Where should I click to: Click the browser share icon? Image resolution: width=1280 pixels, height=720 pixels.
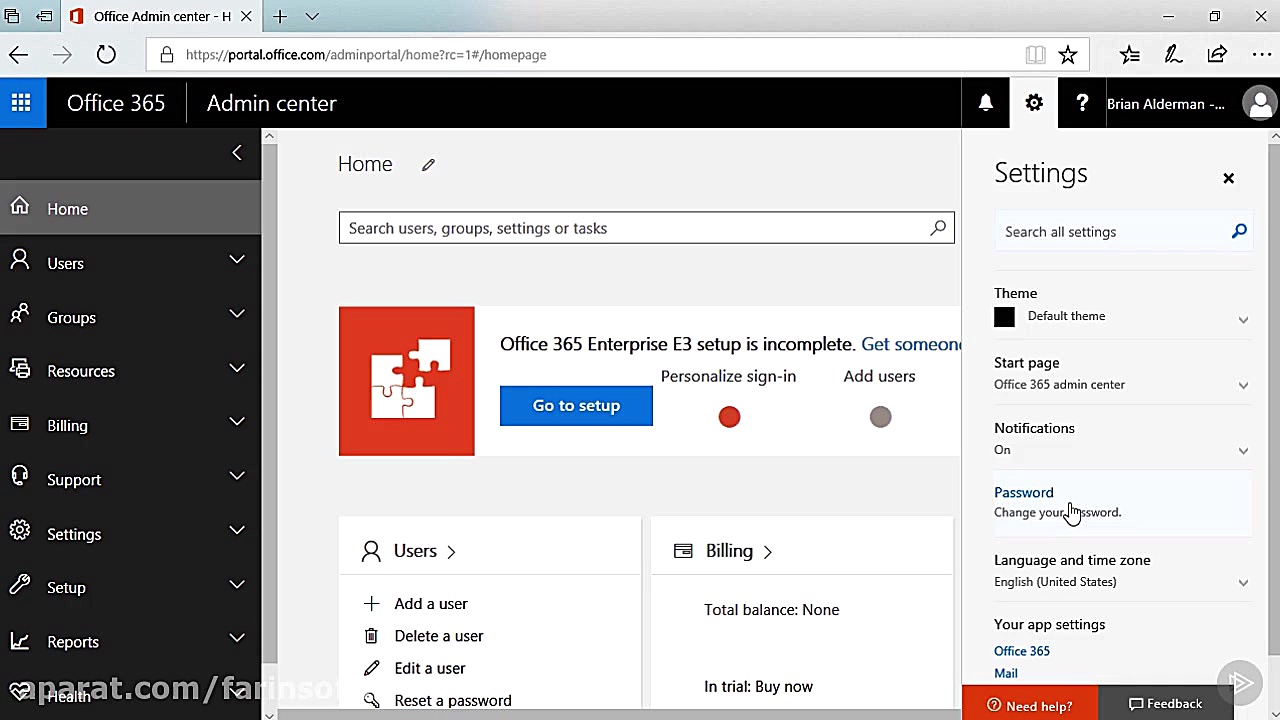(x=1217, y=55)
